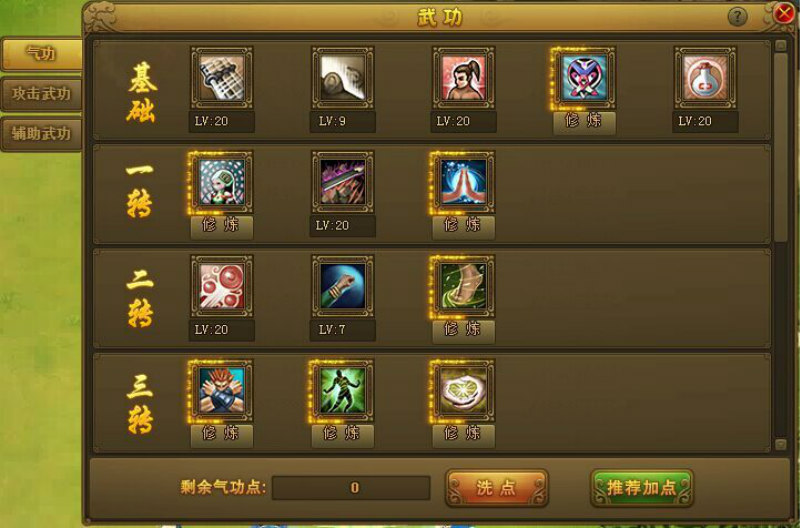Click the crossed-arms fighter skill in 三转 row
This screenshot has height=528, width=800.
(221, 391)
